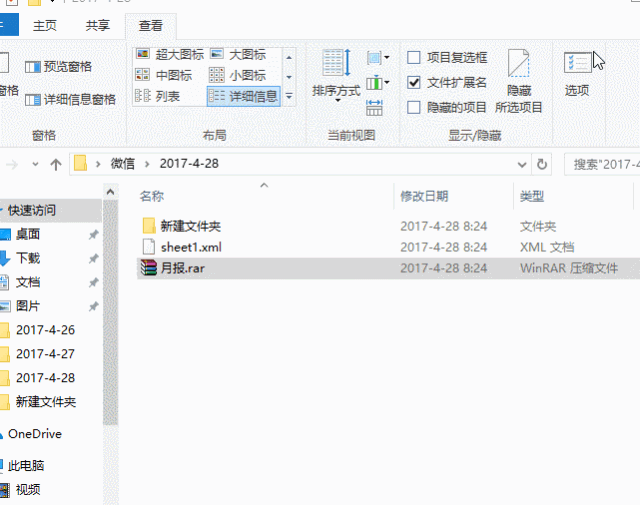Expand the chevron before 微信 in path

click(x=98, y=164)
